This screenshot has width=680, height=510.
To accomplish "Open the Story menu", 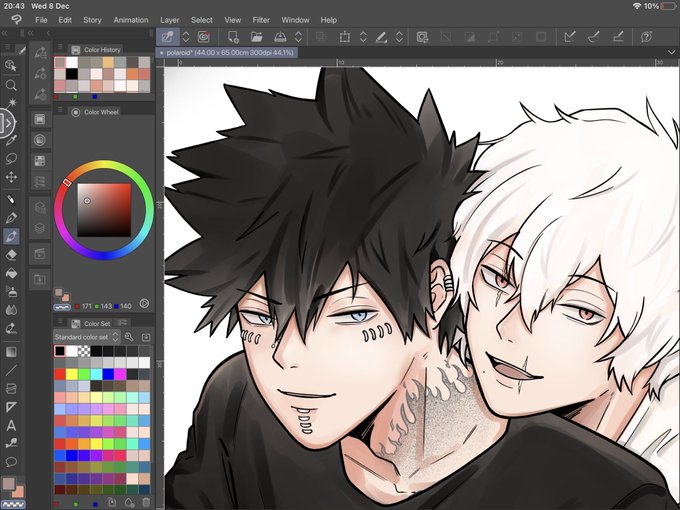I will [92, 20].
